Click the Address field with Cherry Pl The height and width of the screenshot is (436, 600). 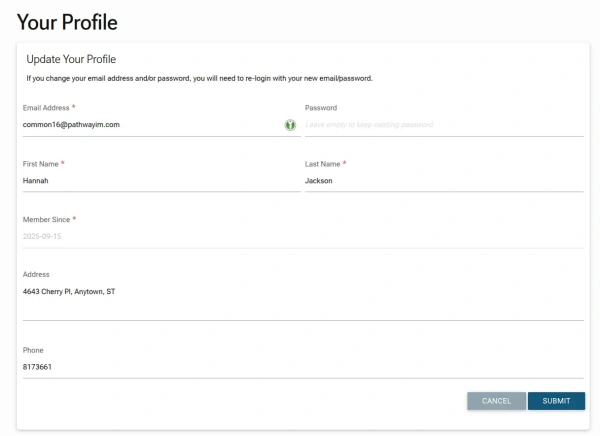tap(303, 302)
